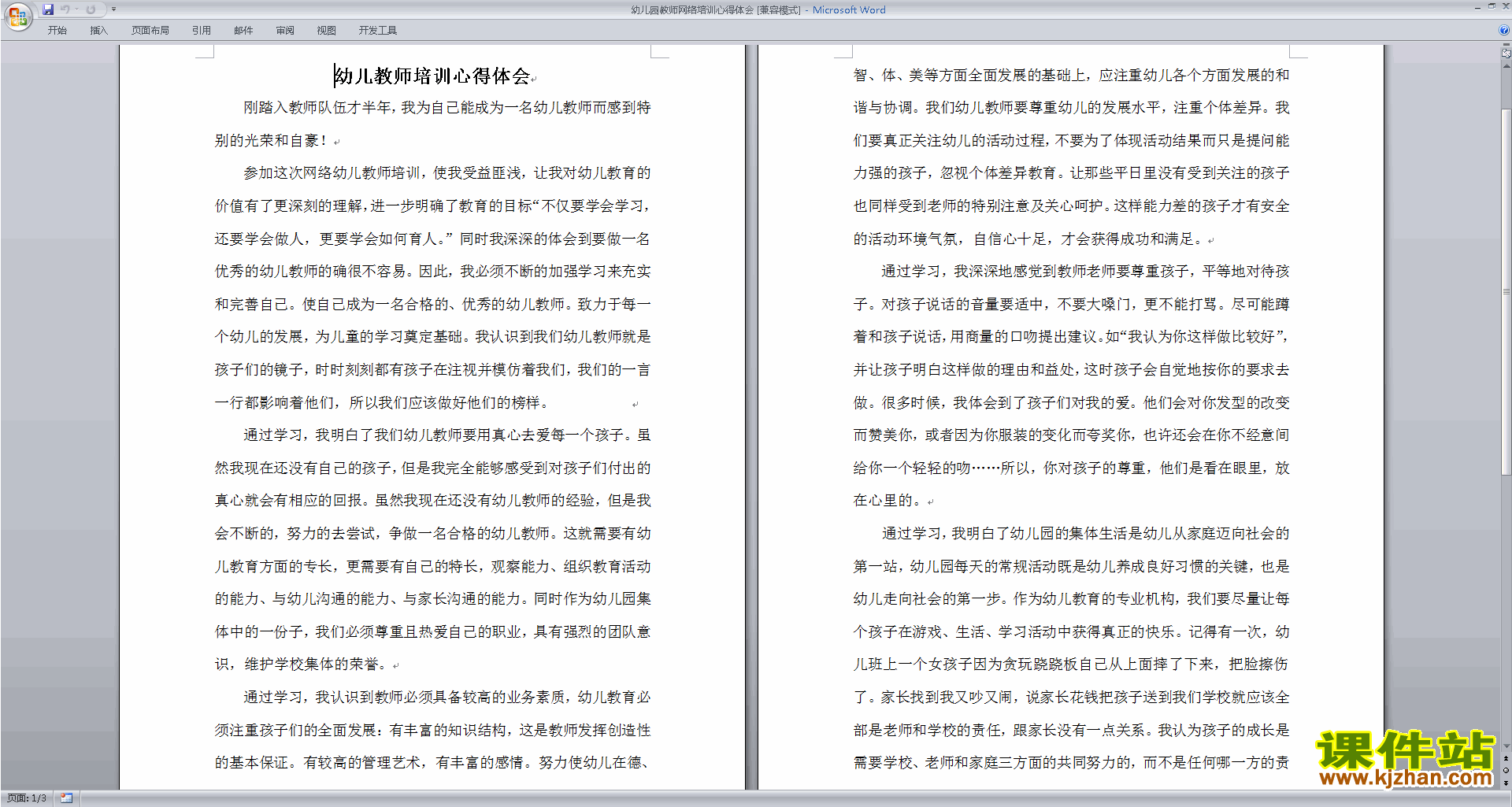Open the 插入 ribbon tab

[98, 30]
